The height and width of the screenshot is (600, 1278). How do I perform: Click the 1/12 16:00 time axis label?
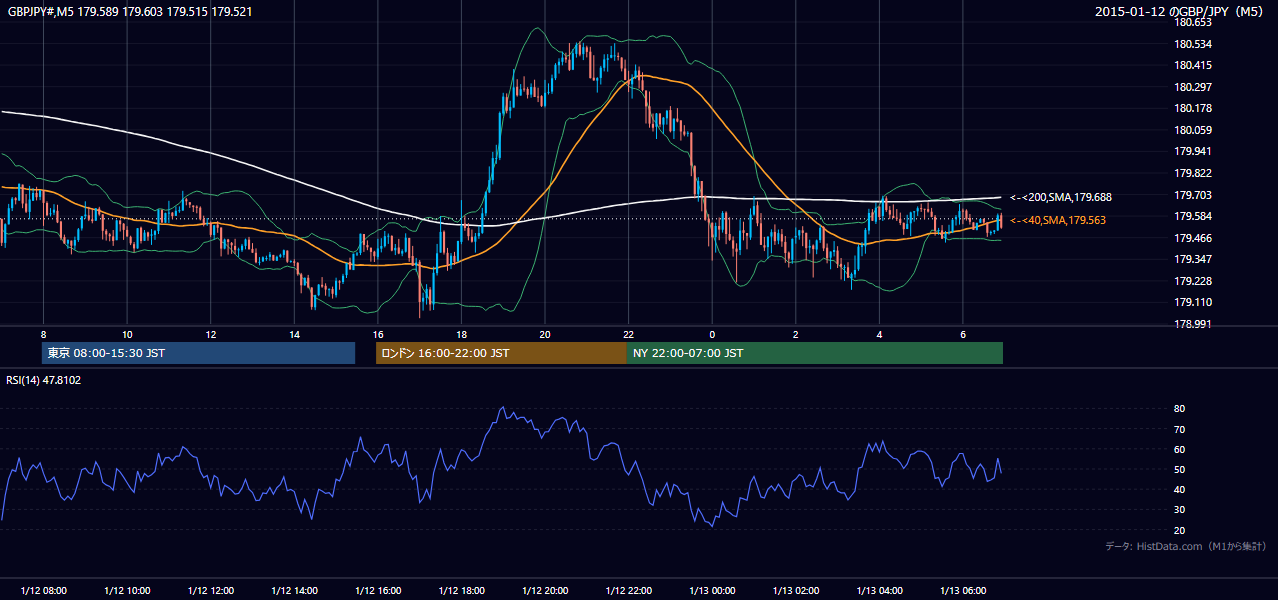(x=378, y=590)
